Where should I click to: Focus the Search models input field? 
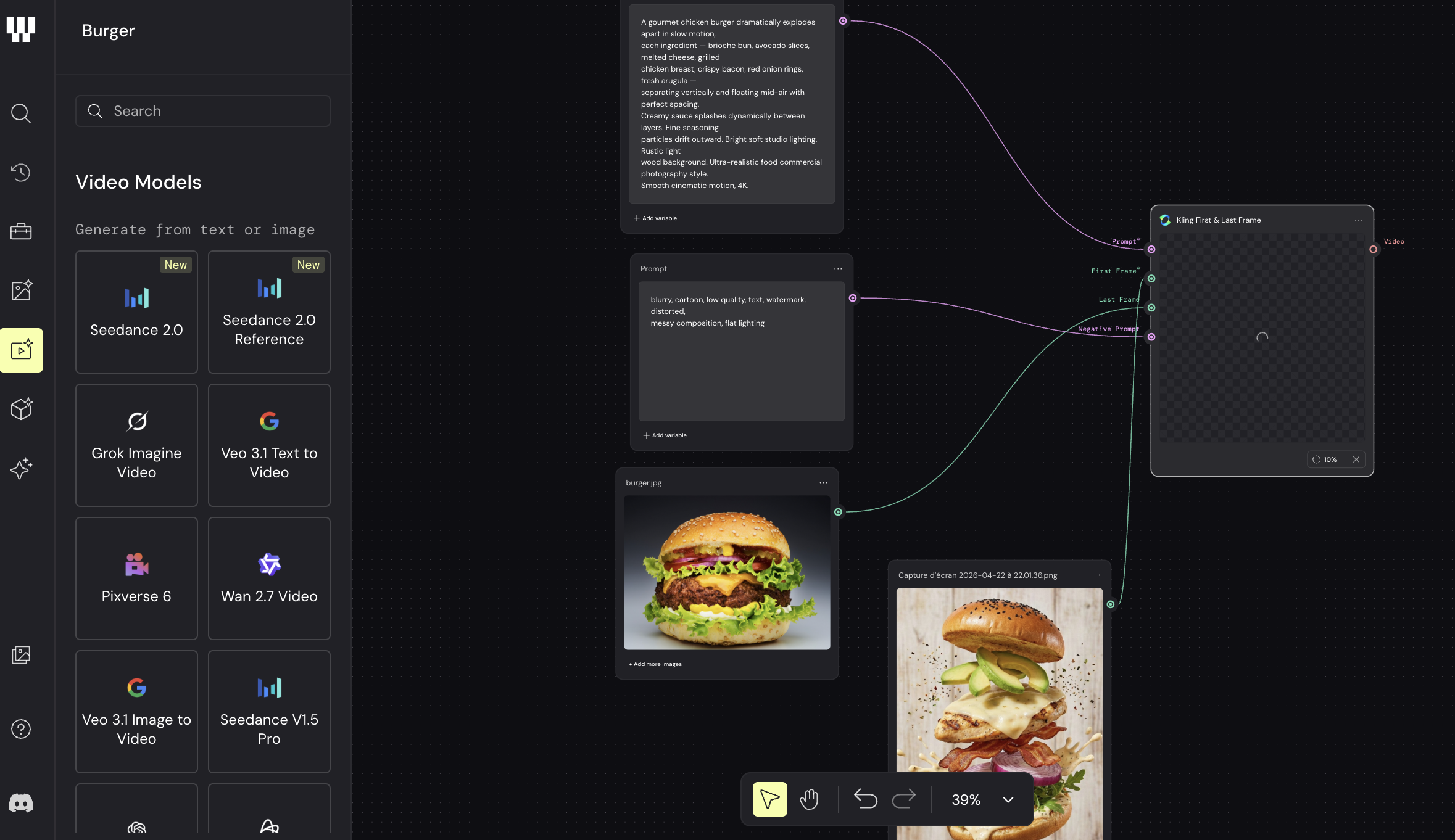point(203,111)
